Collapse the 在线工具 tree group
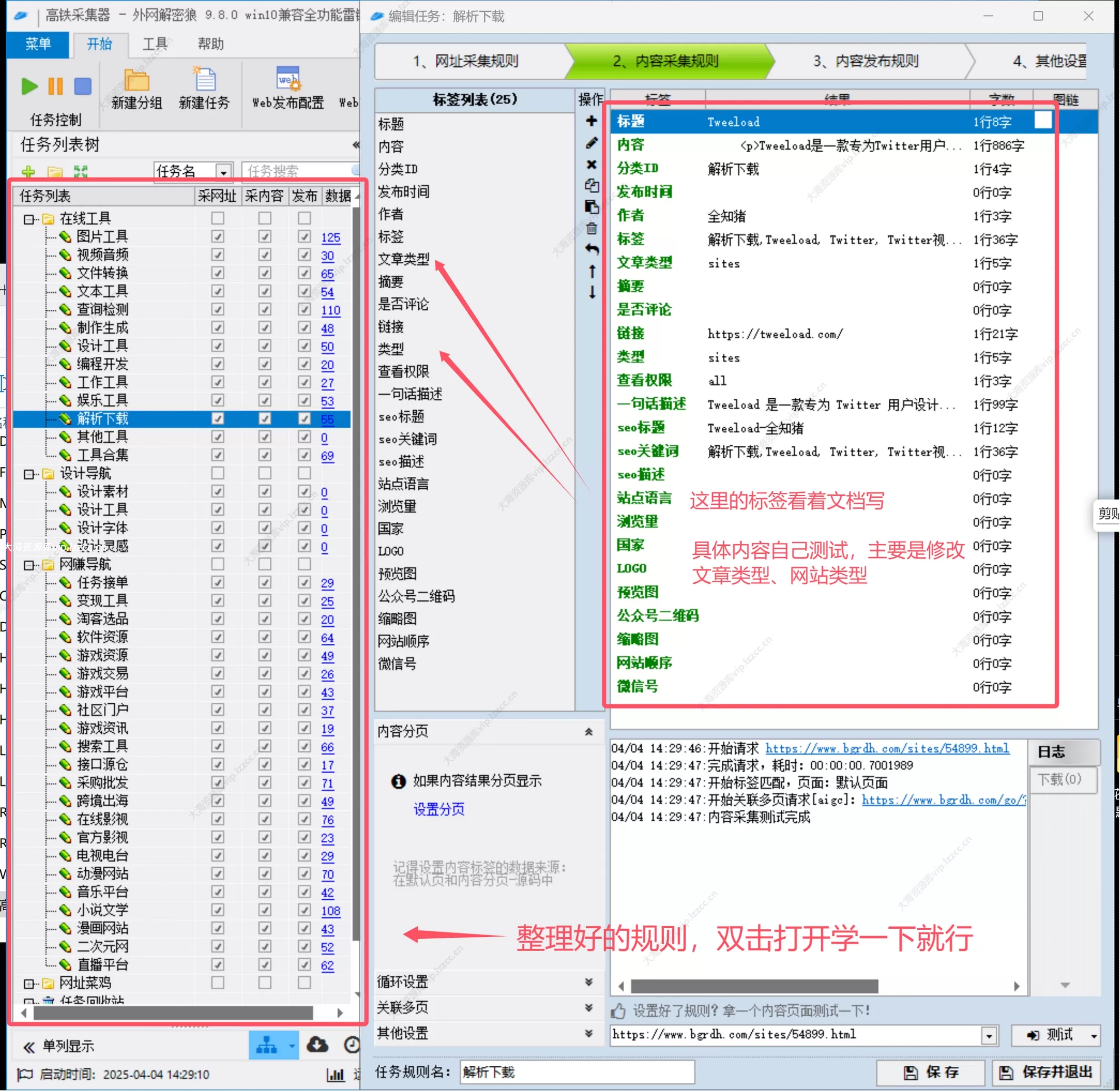 pyautogui.click(x=28, y=219)
